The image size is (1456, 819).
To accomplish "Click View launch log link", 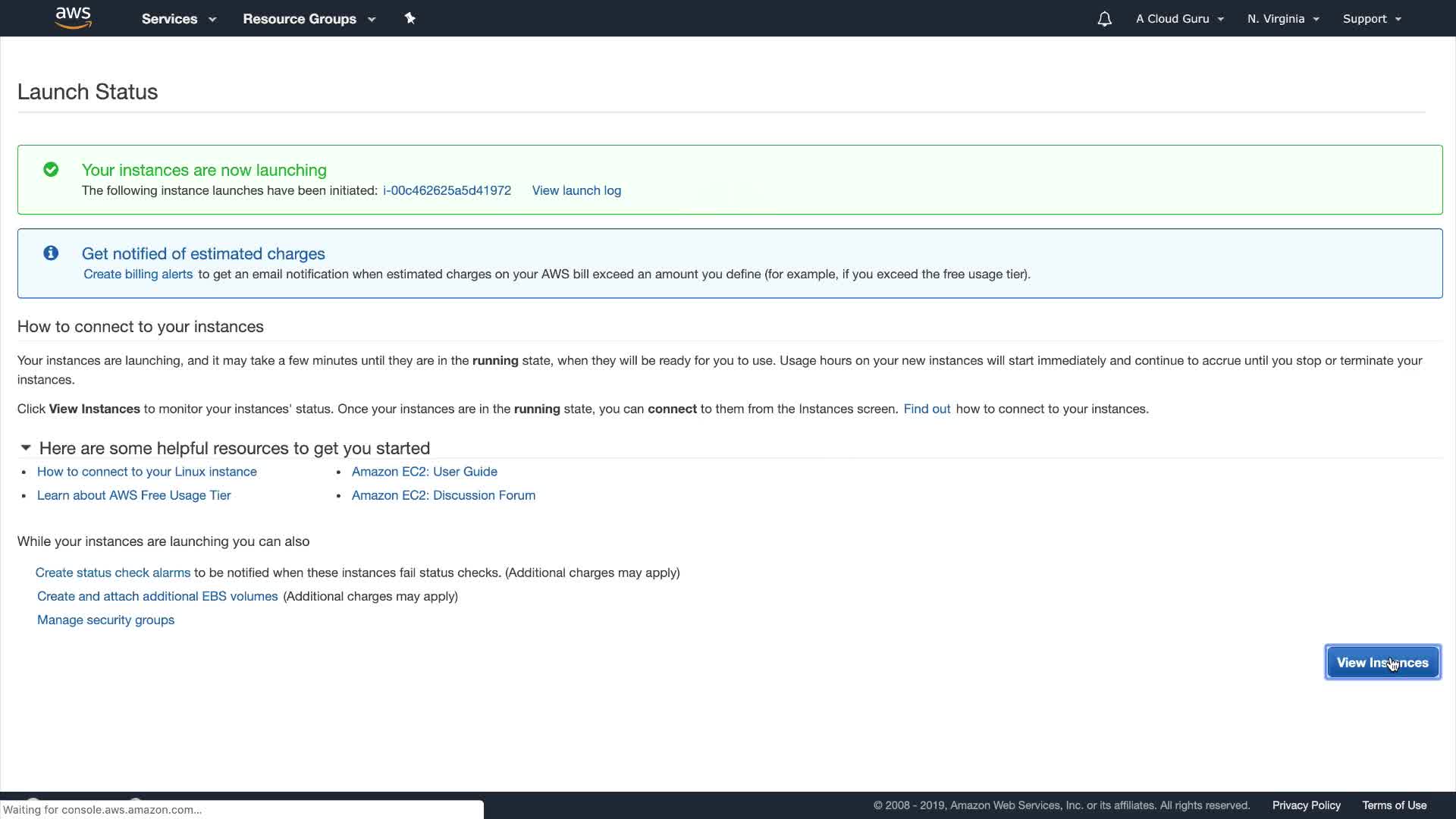I will point(576,190).
